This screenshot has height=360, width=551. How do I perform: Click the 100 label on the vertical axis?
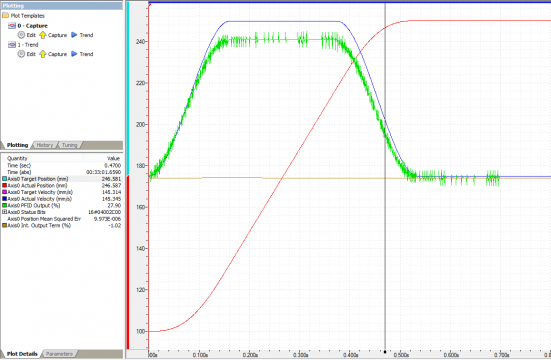click(x=140, y=331)
